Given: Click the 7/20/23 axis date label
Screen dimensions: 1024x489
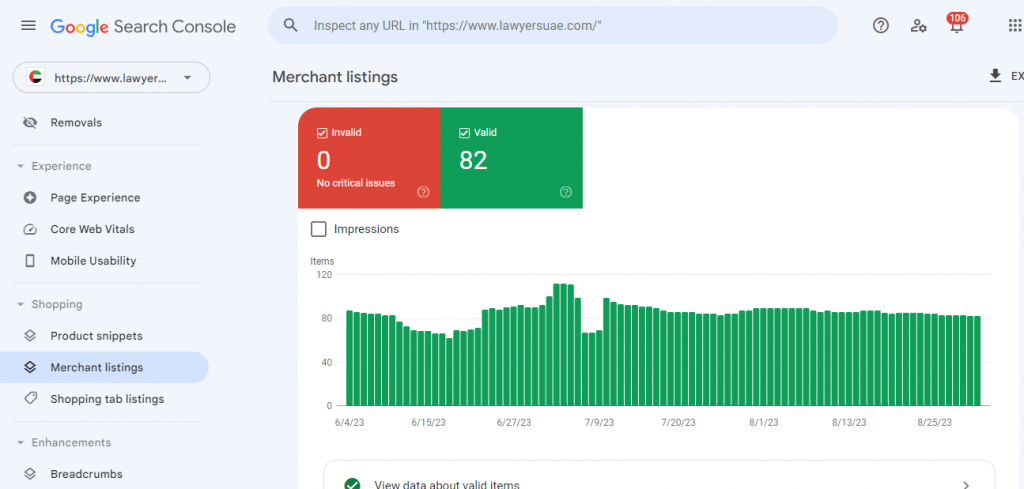Looking at the screenshot, I should pos(679,423).
